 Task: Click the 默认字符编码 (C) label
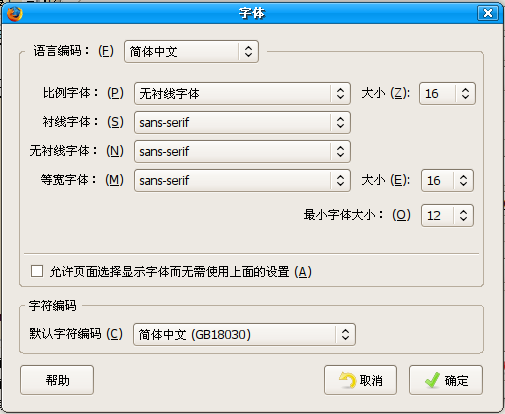click(x=76, y=334)
